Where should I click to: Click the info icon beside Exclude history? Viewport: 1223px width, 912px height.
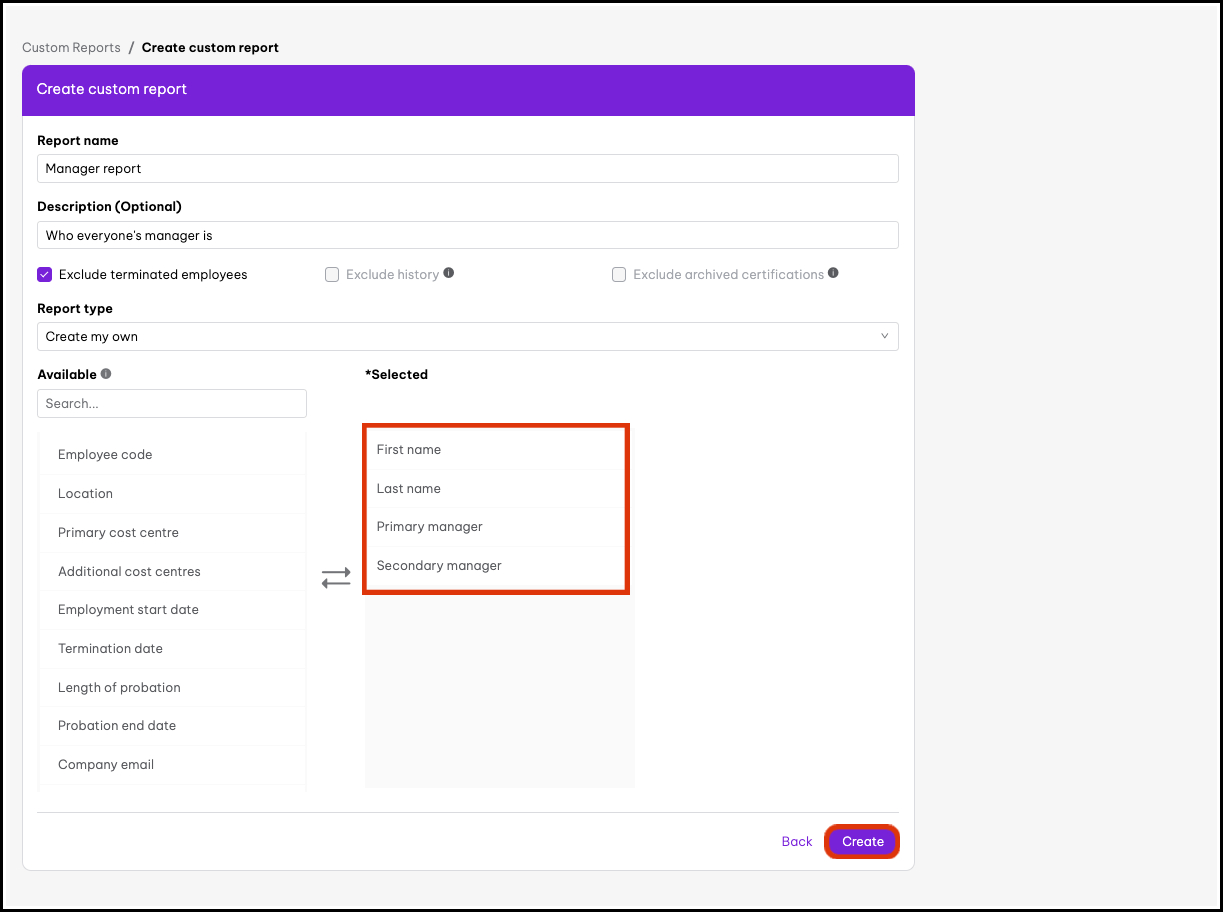(x=450, y=272)
